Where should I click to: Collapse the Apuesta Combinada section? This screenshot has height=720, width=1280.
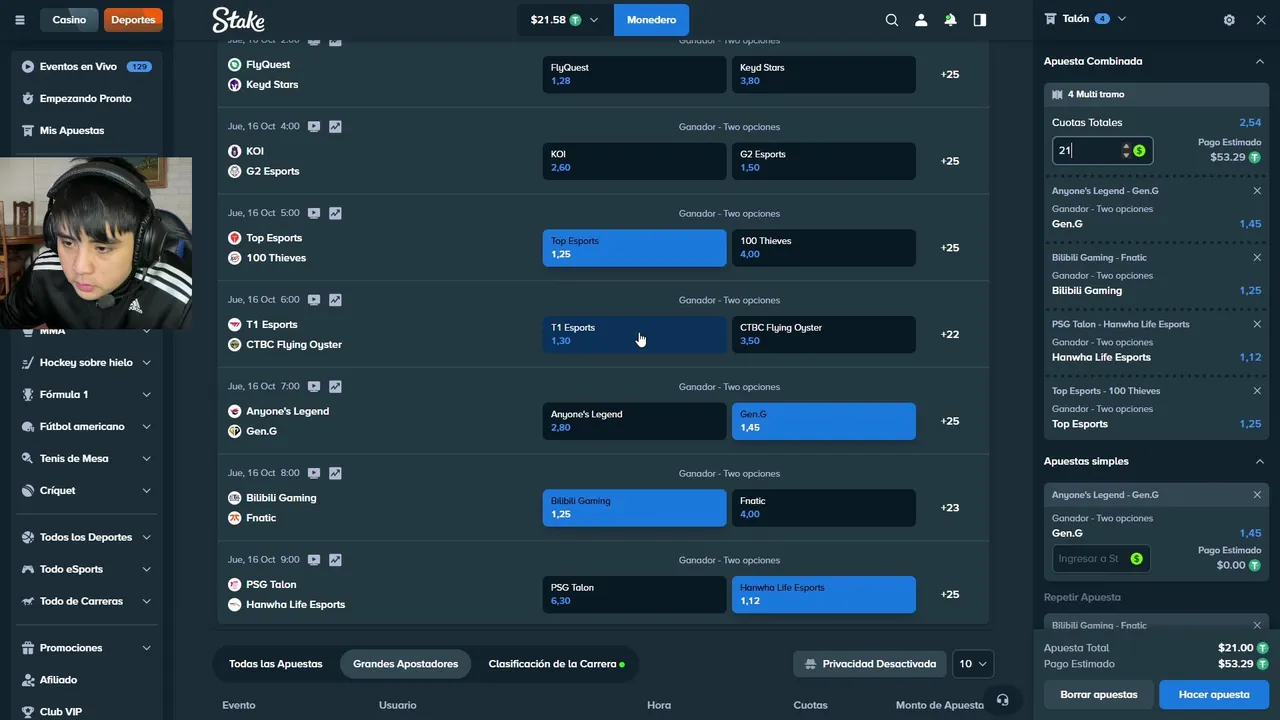1259,61
